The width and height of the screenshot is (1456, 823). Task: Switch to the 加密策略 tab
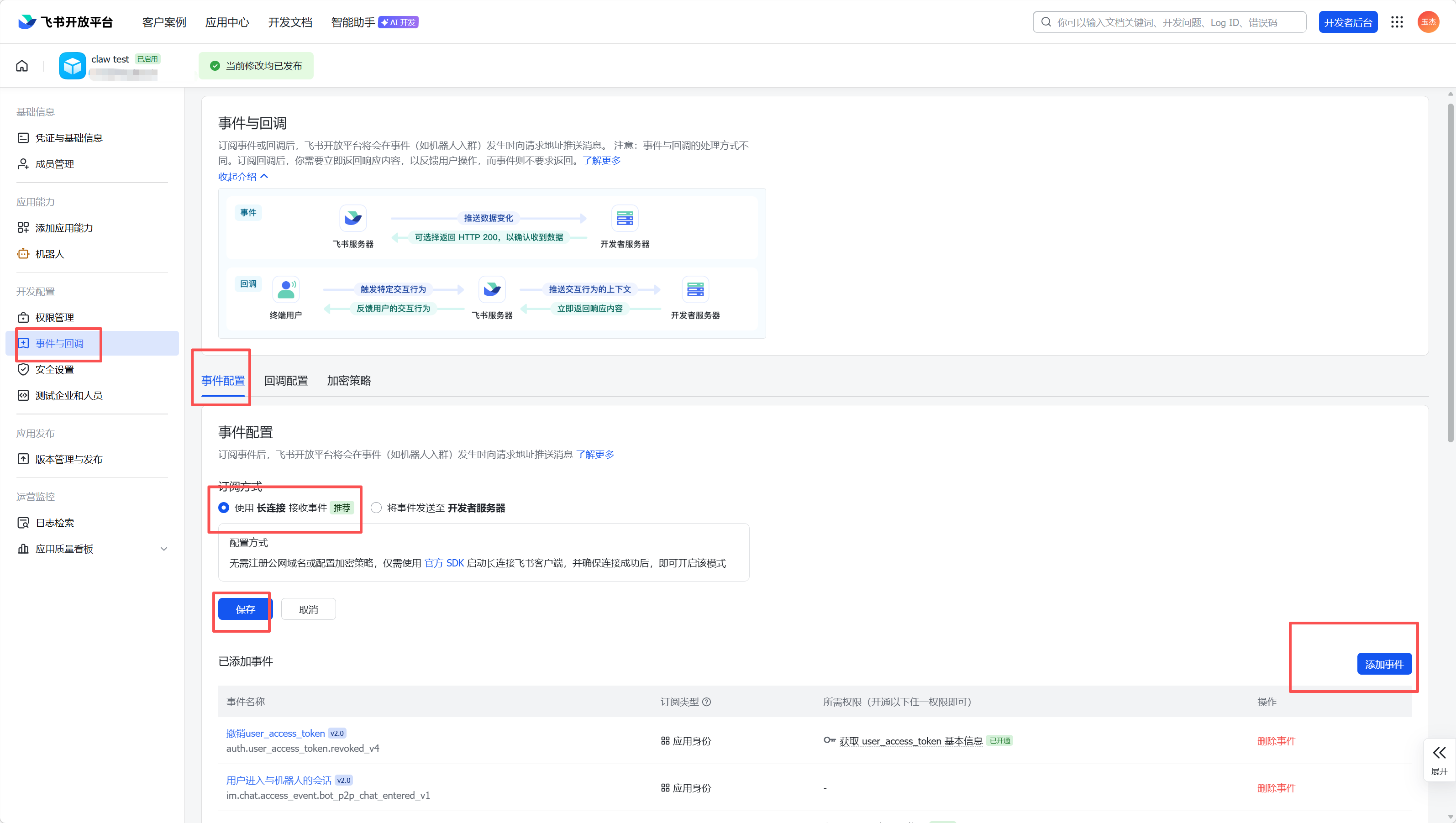click(349, 380)
